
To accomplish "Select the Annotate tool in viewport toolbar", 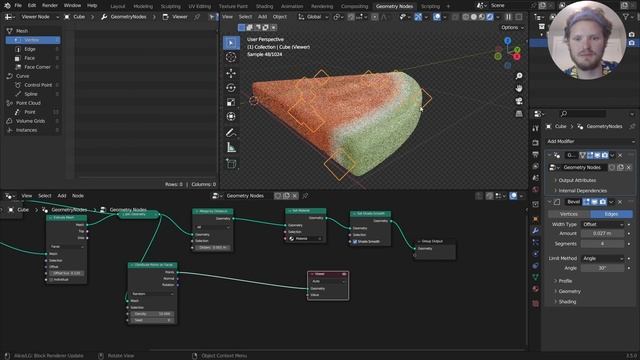I will (231, 133).
